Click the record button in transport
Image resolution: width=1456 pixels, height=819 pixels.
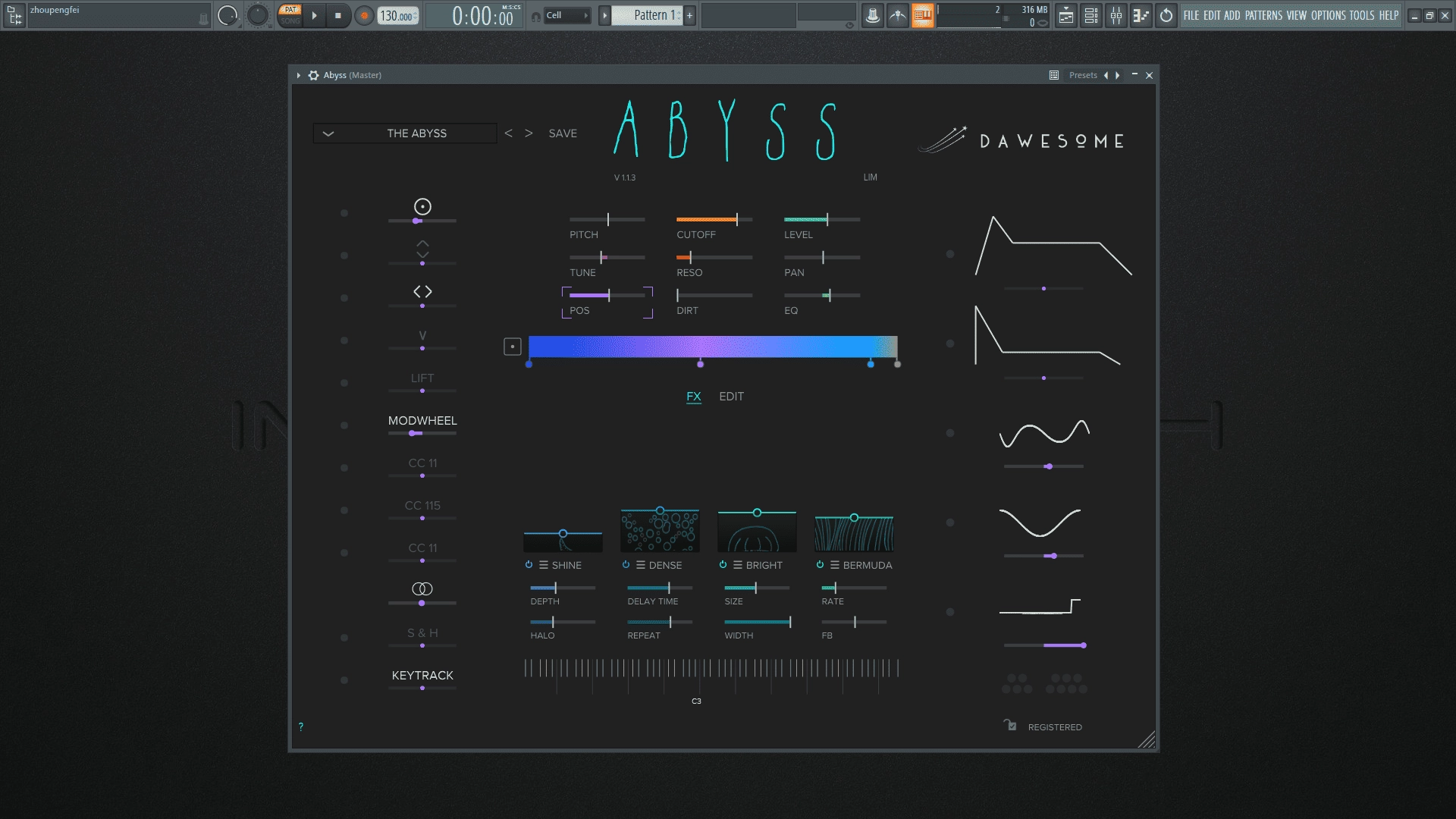(364, 15)
